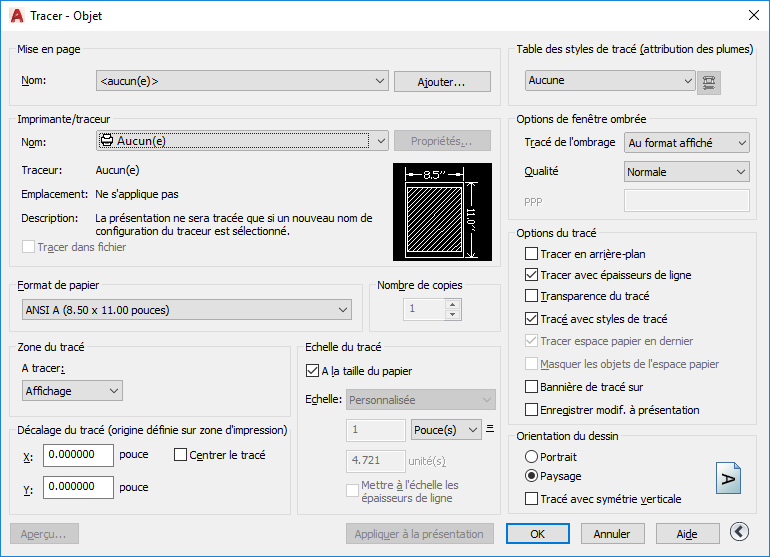Image resolution: width=770 pixels, height=557 pixels.
Task: Click the Y offset input field
Action: coord(78,487)
